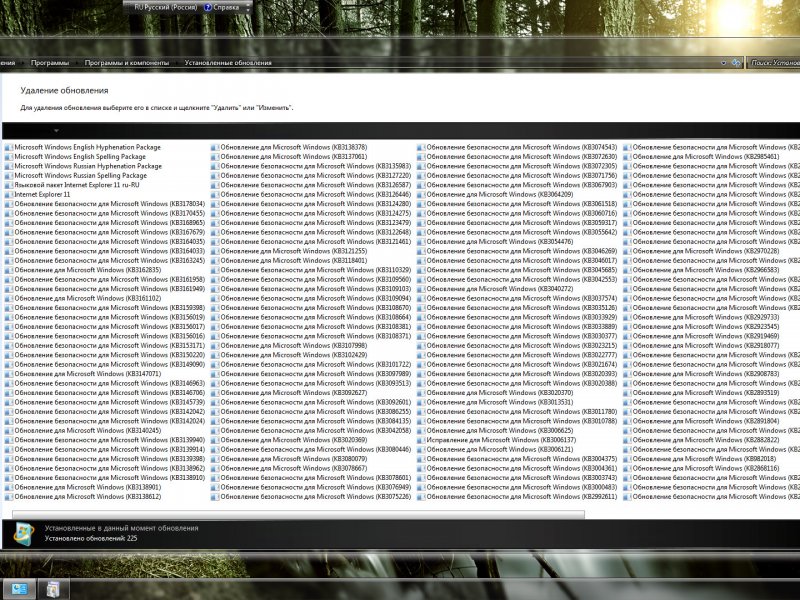Click the icon beside update KB3167679
Viewport: 800px width, 600px height.
[9, 232]
